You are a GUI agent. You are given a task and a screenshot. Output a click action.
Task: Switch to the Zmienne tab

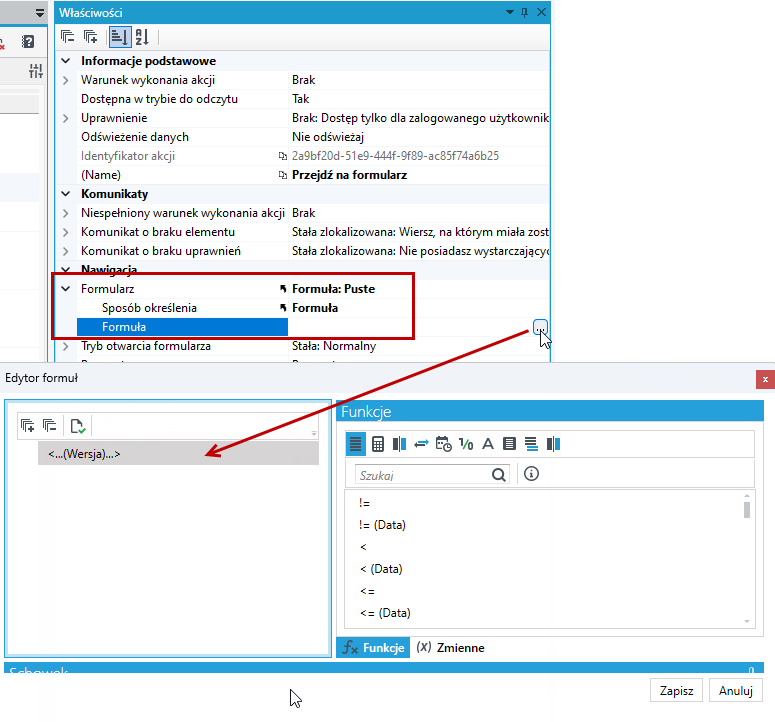pyautogui.click(x=450, y=648)
